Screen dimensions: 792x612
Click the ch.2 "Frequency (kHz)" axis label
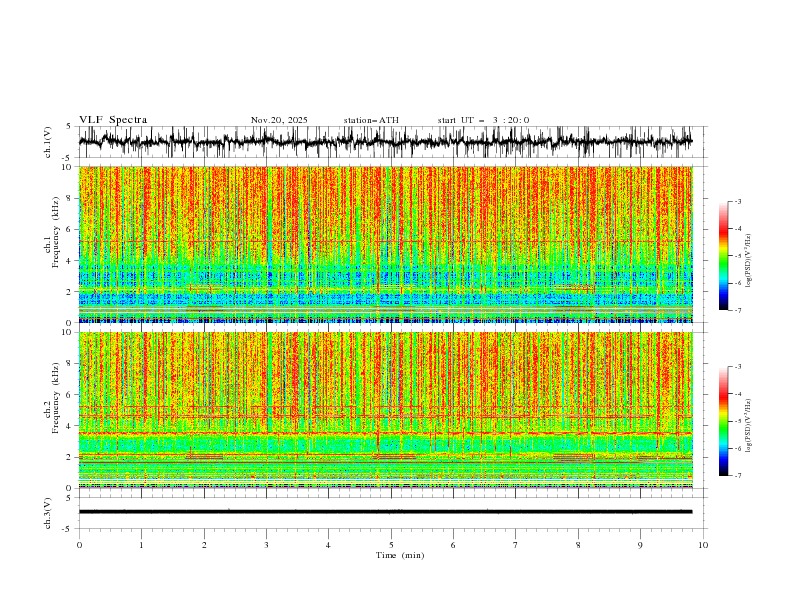56,398
